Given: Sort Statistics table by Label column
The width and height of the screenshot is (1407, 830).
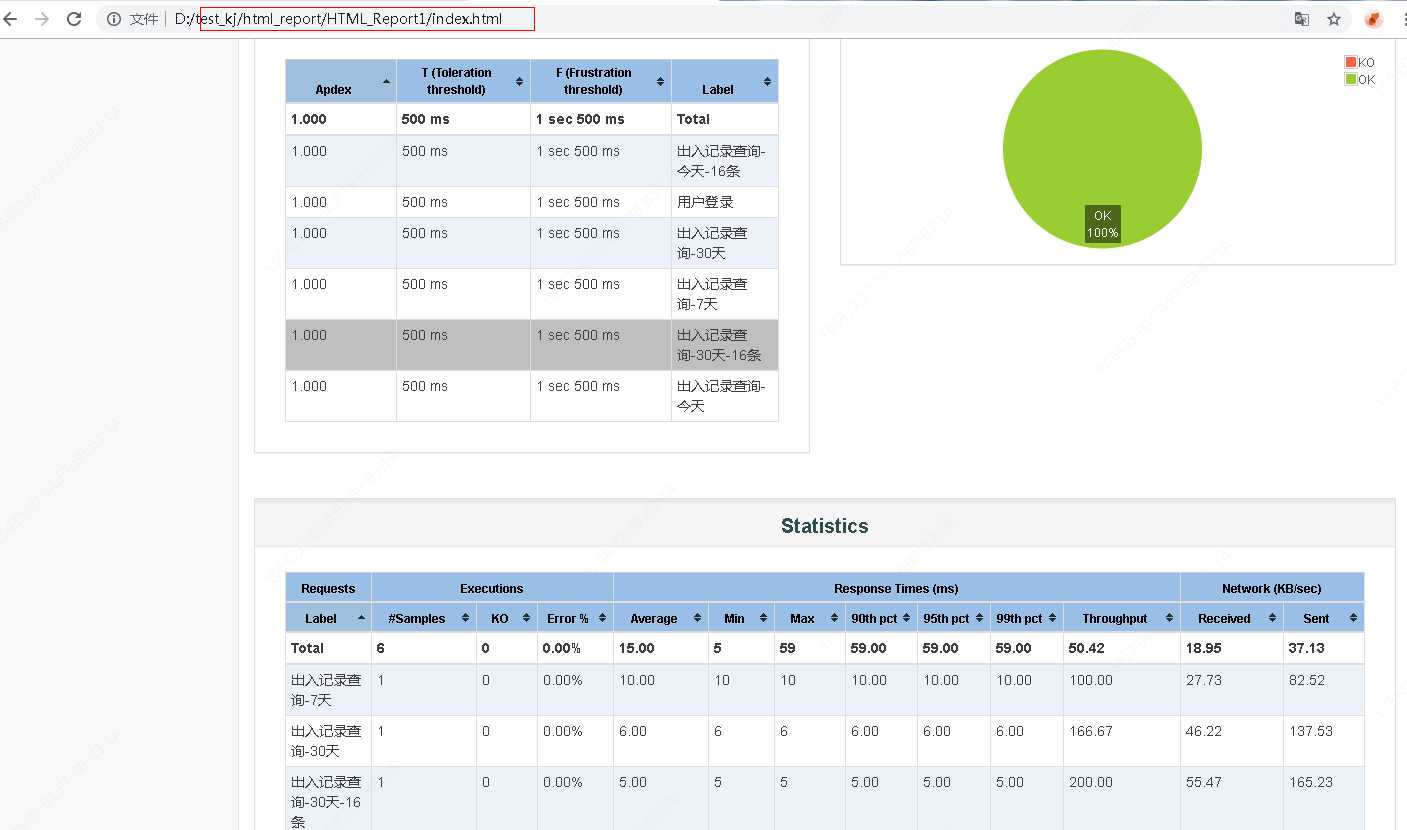Looking at the screenshot, I should pyautogui.click(x=328, y=618).
